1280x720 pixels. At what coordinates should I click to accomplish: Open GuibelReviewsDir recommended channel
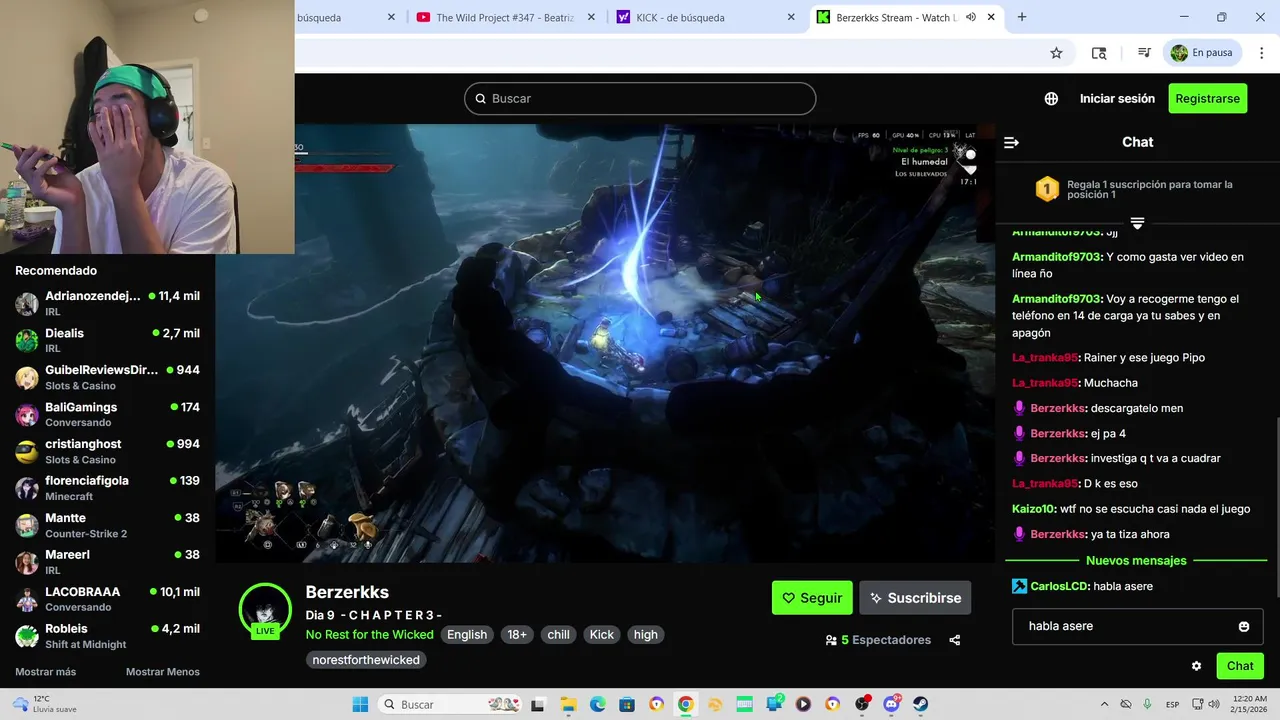pos(107,377)
